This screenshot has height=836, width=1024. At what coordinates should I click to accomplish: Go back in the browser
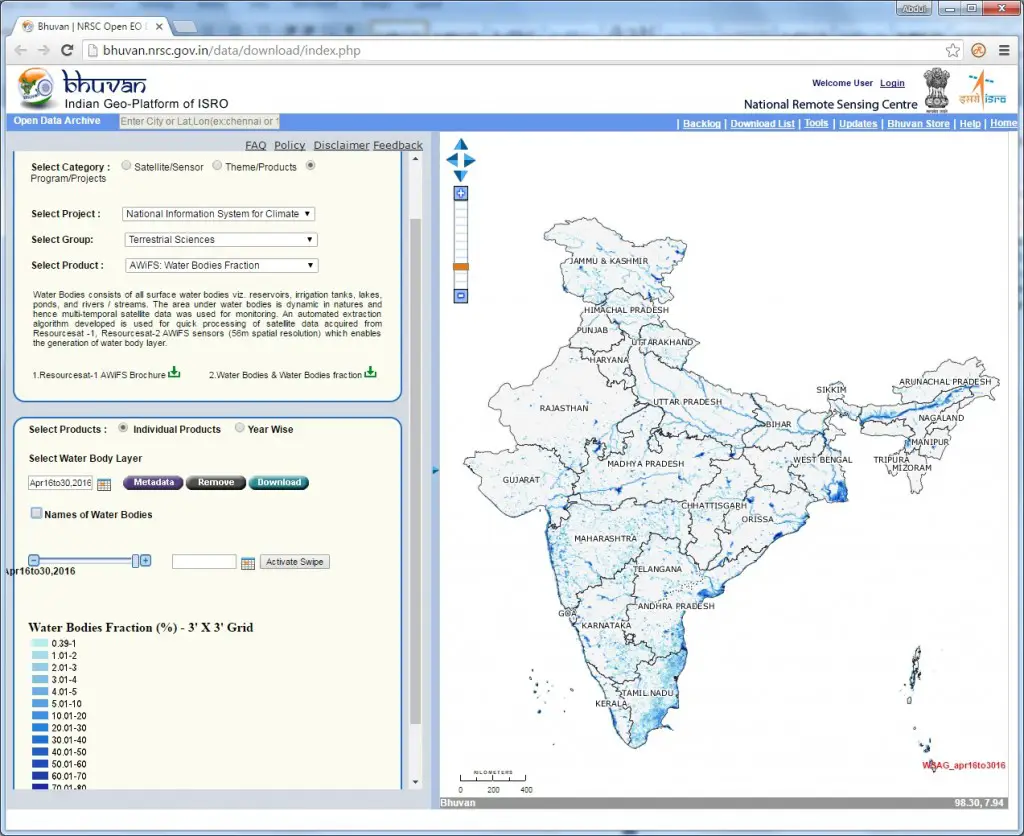[x=21, y=50]
